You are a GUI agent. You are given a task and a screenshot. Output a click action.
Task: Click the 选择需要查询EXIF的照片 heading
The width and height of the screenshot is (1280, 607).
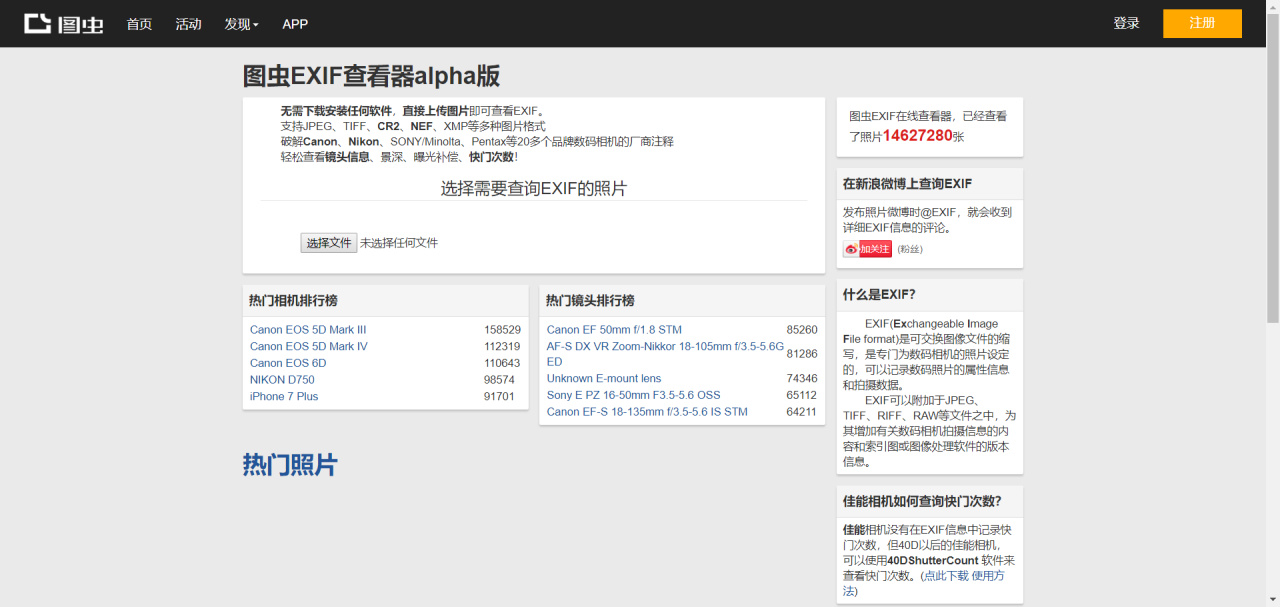[534, 188]
